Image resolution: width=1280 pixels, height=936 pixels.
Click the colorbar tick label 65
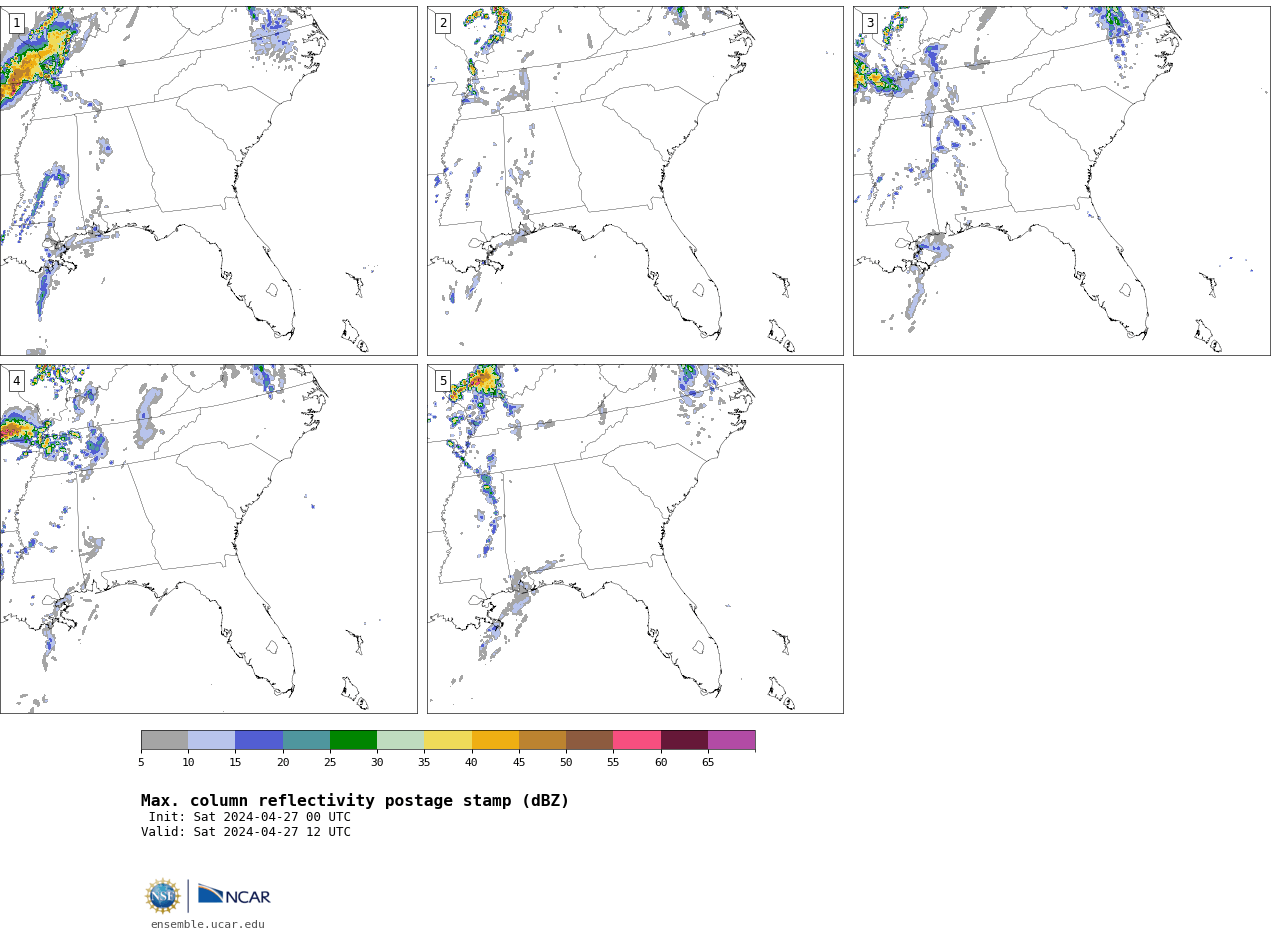pos(708,763)
